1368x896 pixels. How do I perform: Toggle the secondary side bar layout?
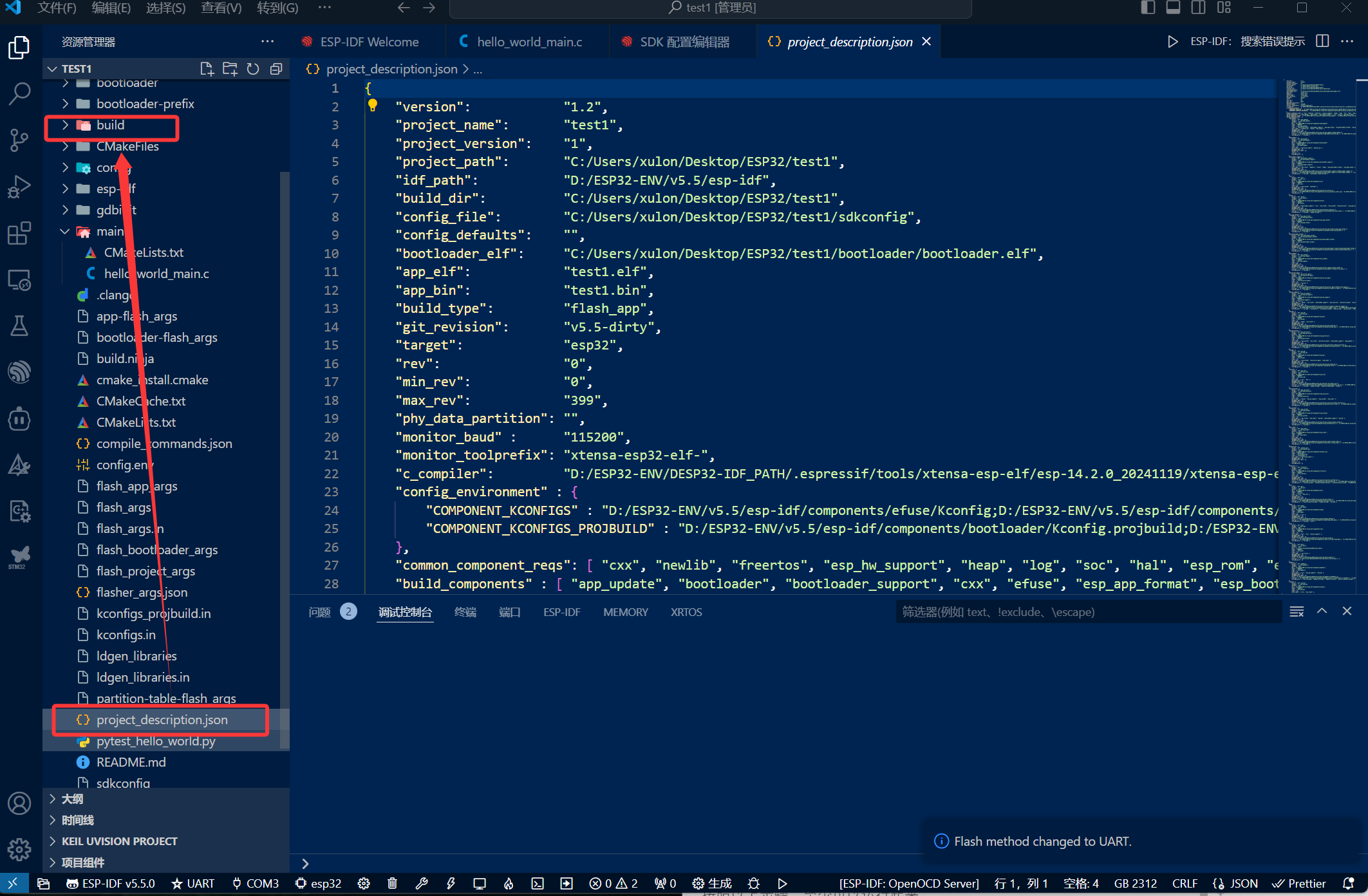(x=1198, y=8)
